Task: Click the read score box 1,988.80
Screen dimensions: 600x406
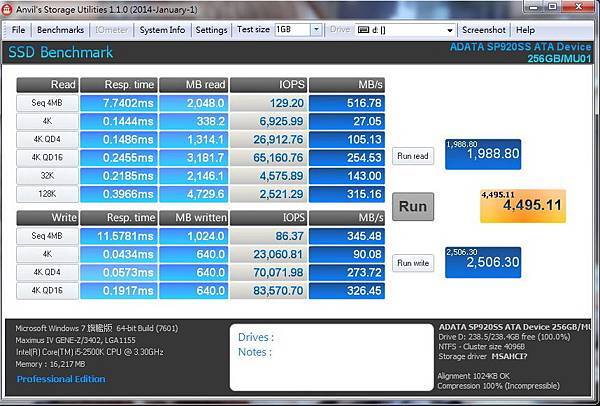Action: tap(483, 154)
